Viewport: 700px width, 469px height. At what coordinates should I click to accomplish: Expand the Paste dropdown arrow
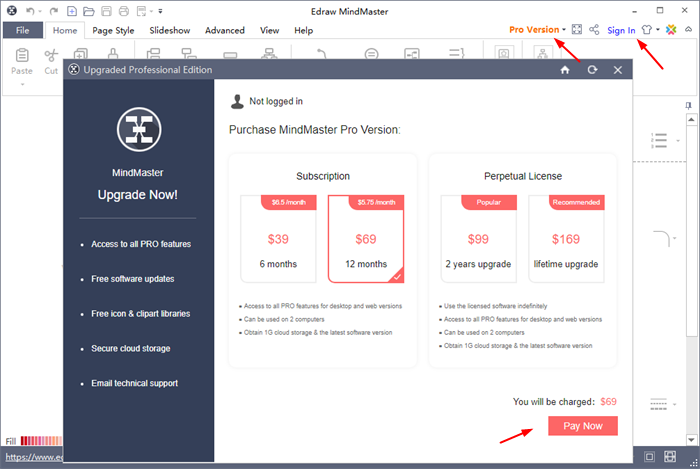22,84
